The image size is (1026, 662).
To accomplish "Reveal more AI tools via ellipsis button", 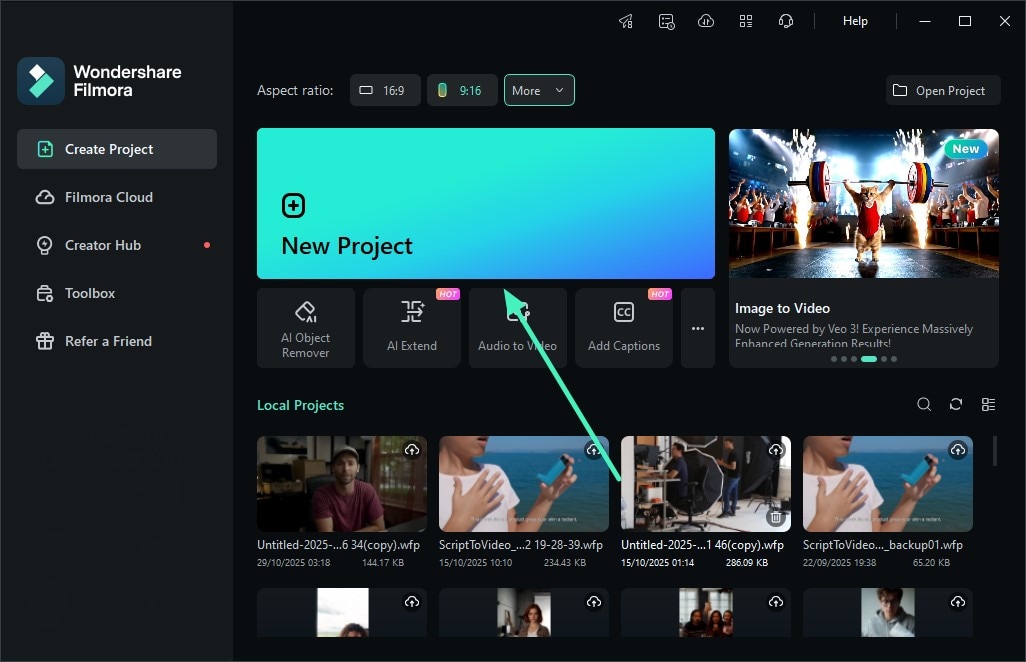I will click(x=697, y=327).
